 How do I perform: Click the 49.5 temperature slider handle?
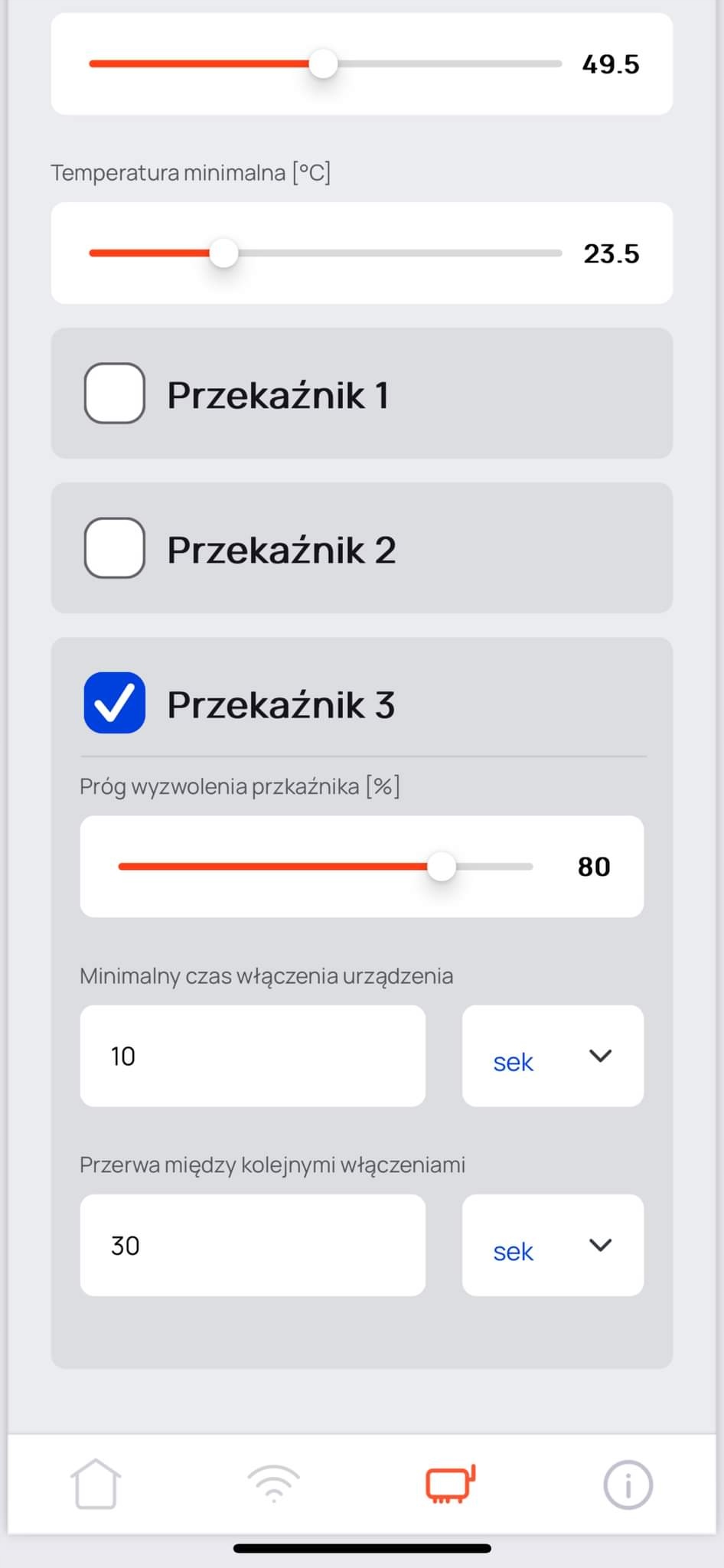point(324,64)
